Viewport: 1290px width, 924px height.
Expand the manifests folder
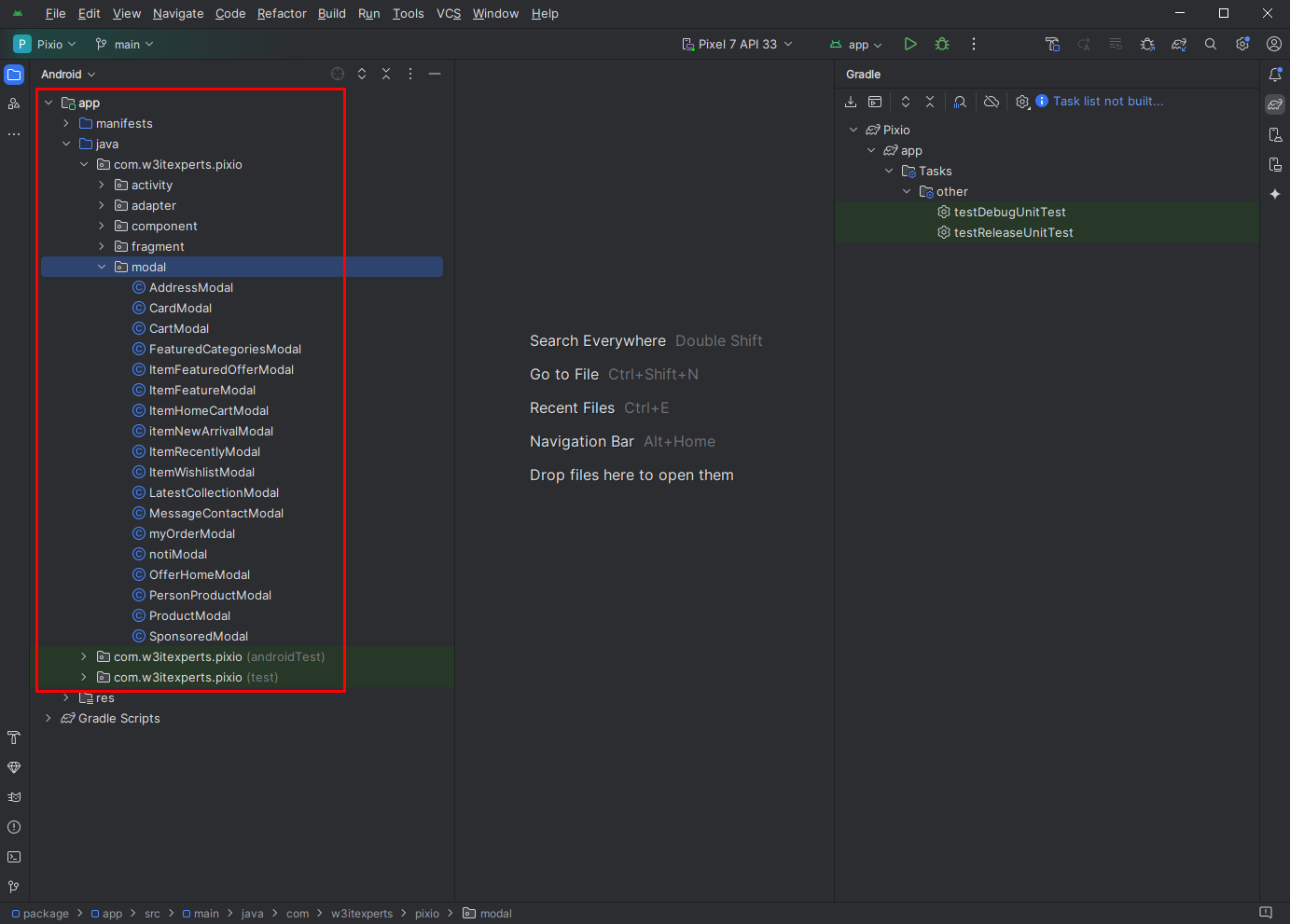66,123
